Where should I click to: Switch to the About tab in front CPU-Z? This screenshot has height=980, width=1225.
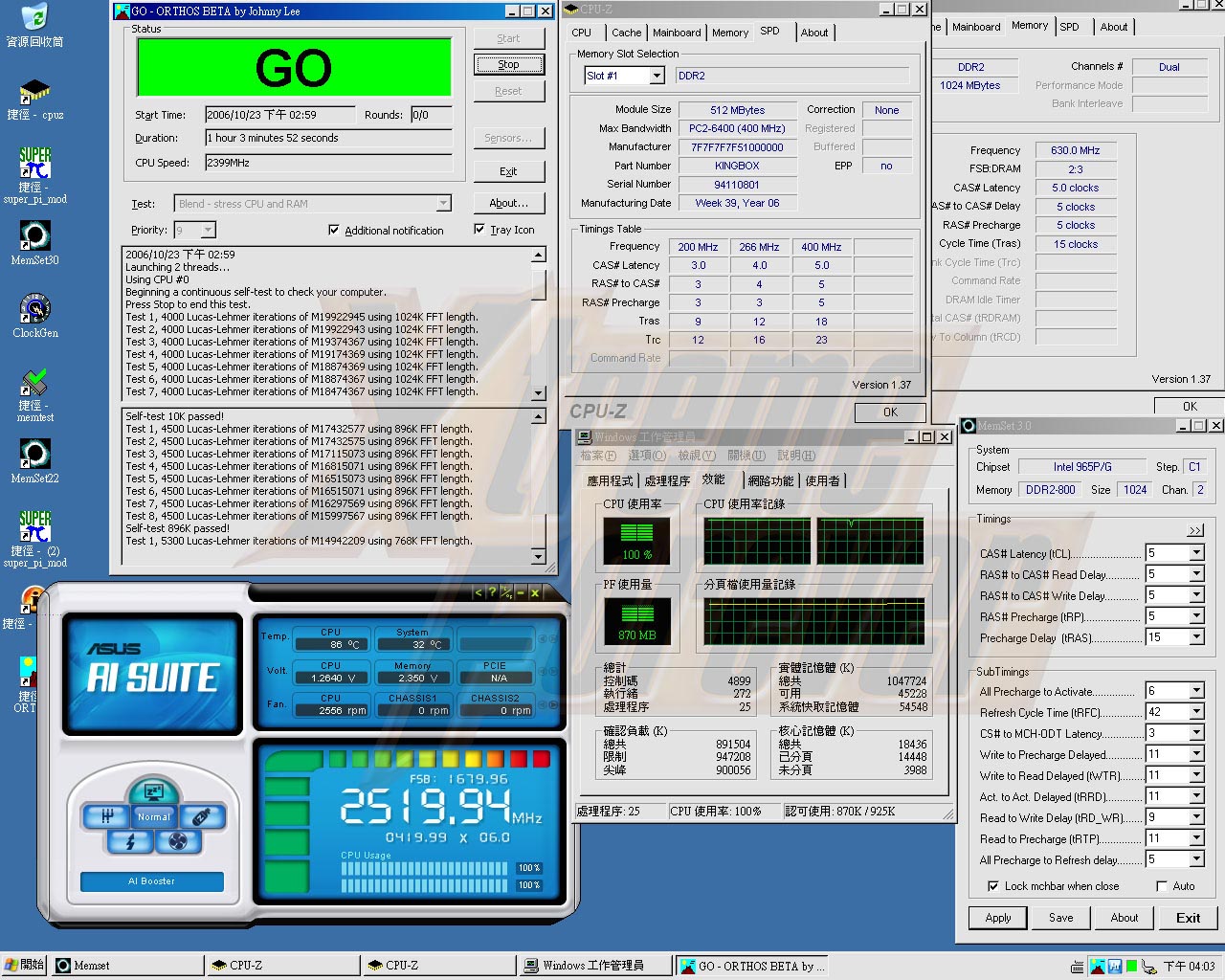point(814,33)
